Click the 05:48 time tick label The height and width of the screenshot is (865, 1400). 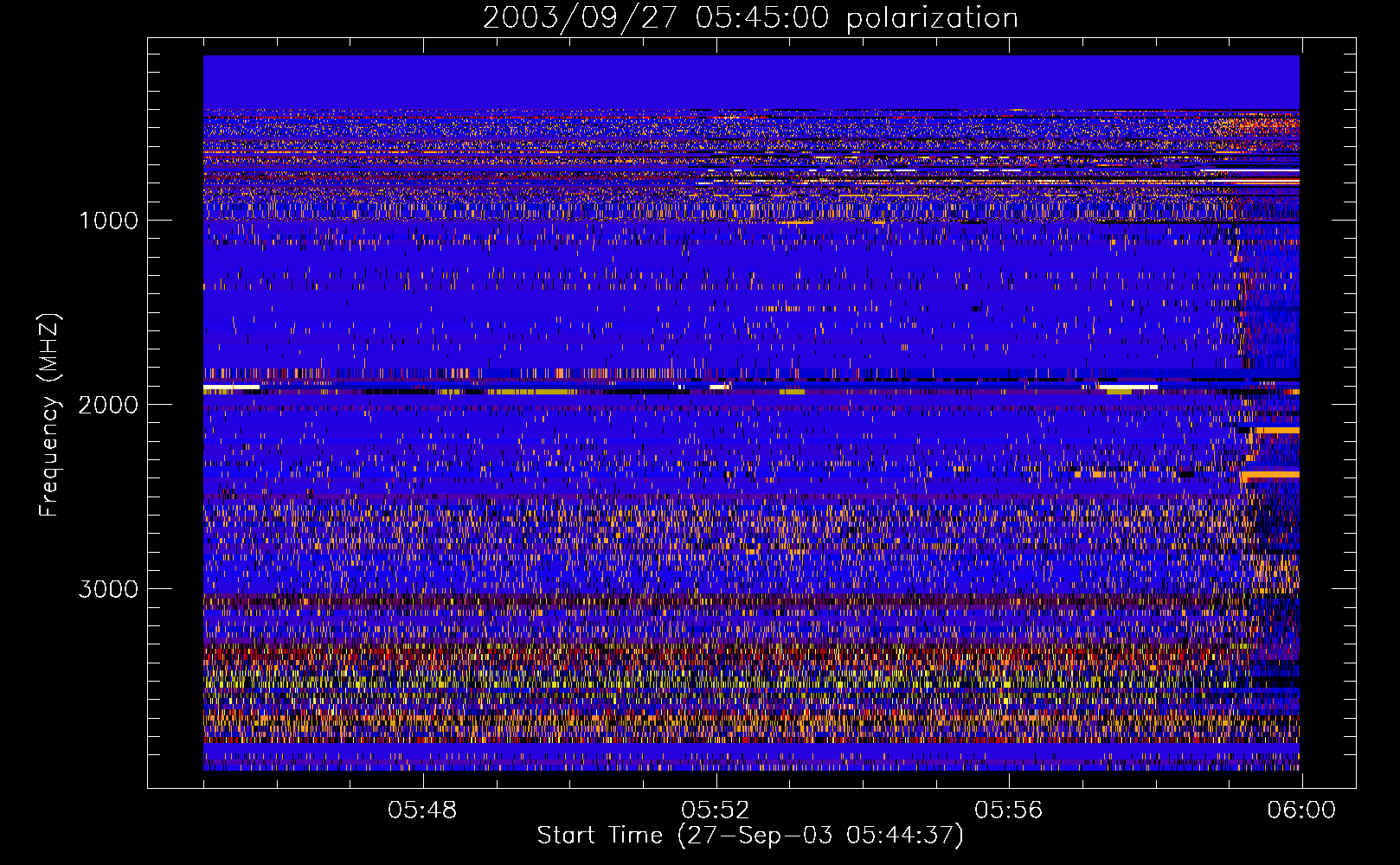coord(422,811)
